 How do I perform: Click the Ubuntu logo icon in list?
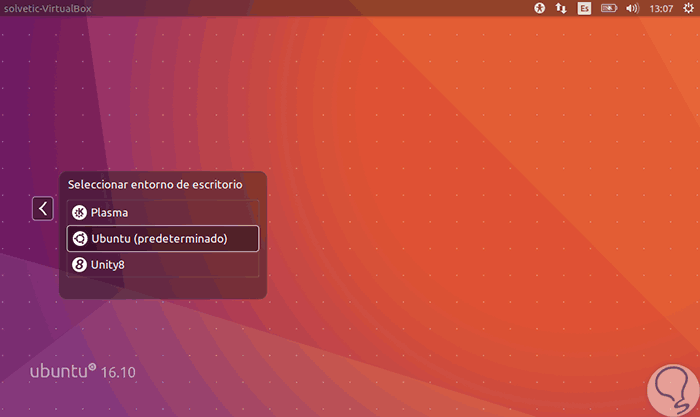click(x=80, y=238)
